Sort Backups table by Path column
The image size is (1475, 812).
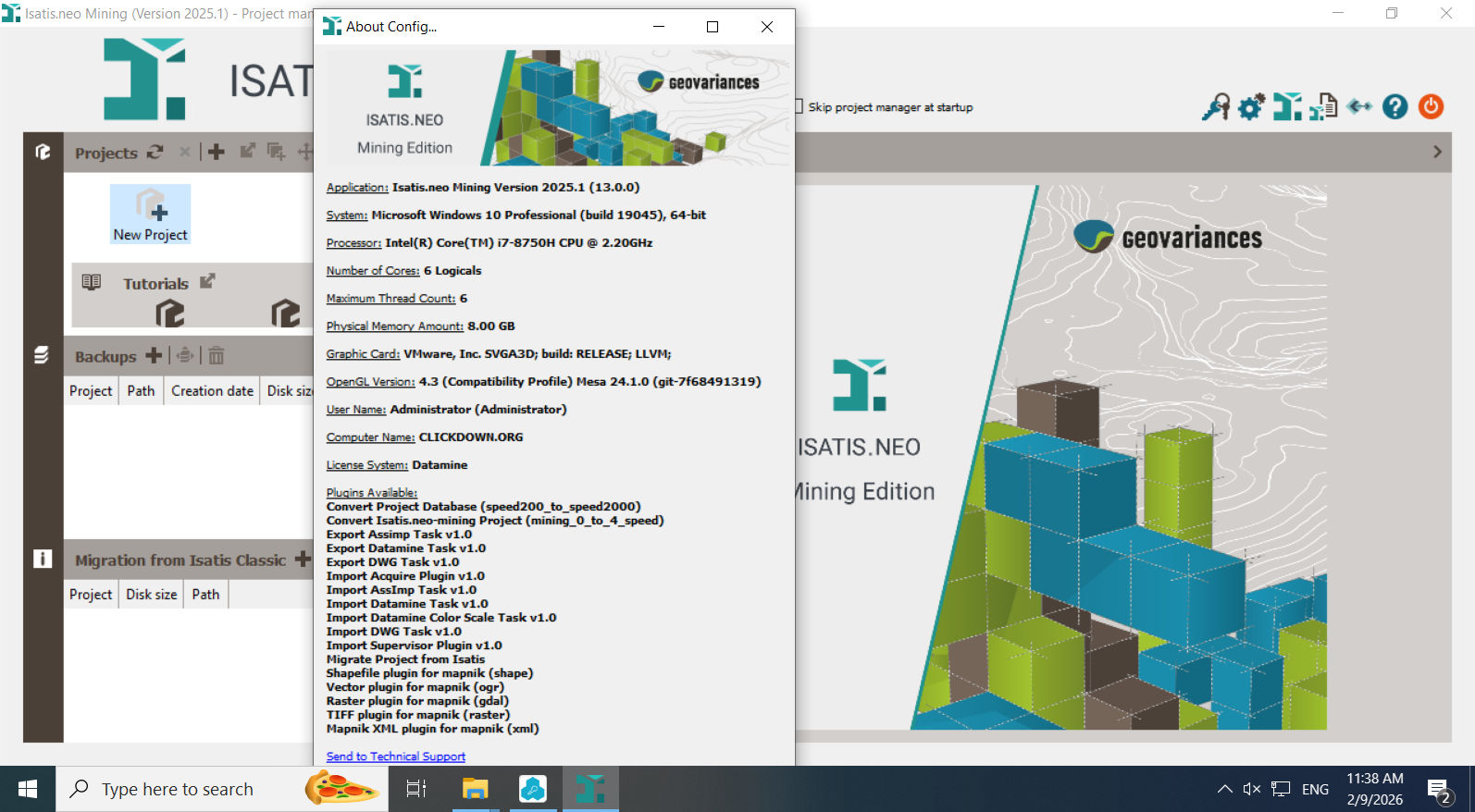[141, 391]
